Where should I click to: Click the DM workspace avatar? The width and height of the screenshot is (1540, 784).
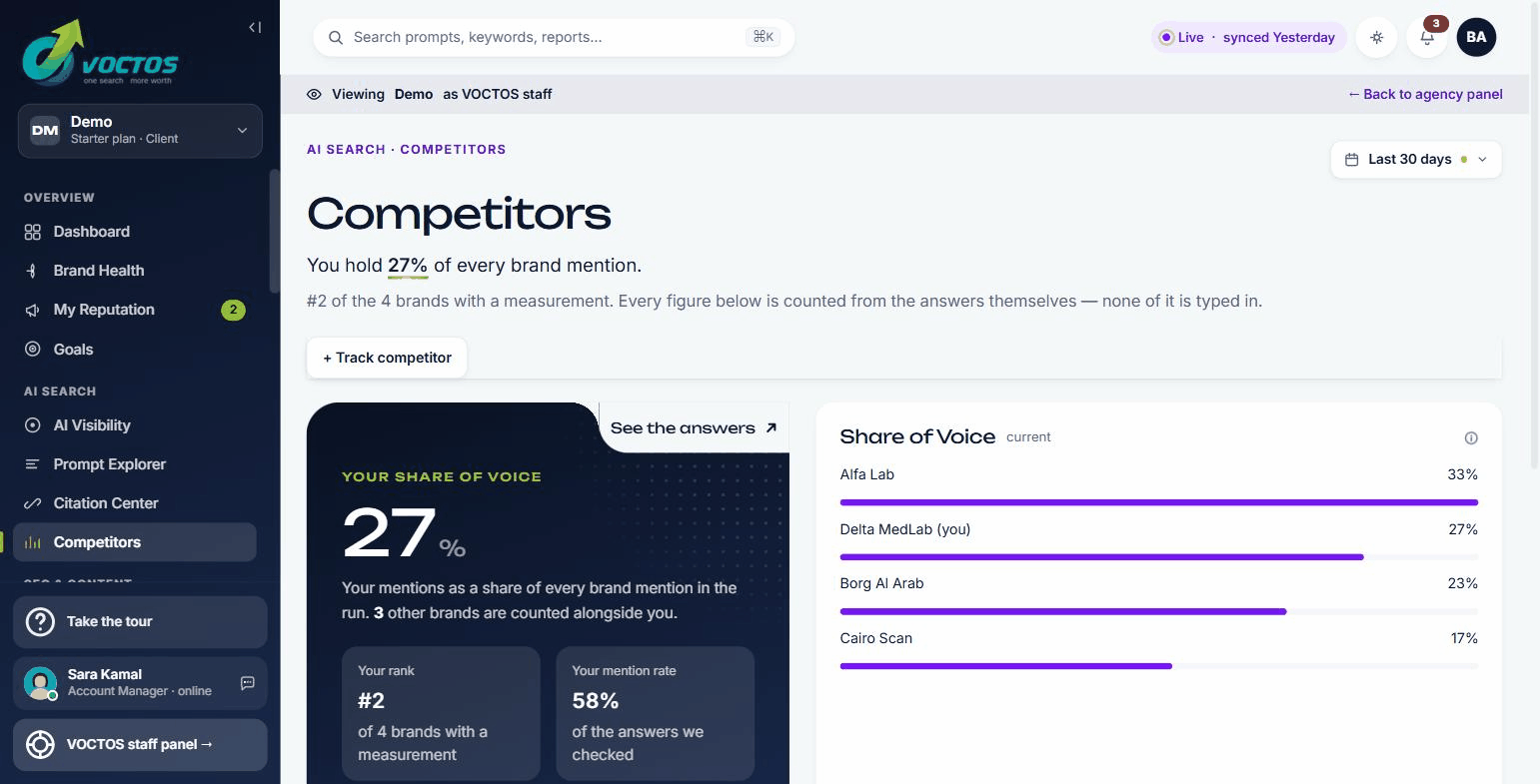point(45,130)
